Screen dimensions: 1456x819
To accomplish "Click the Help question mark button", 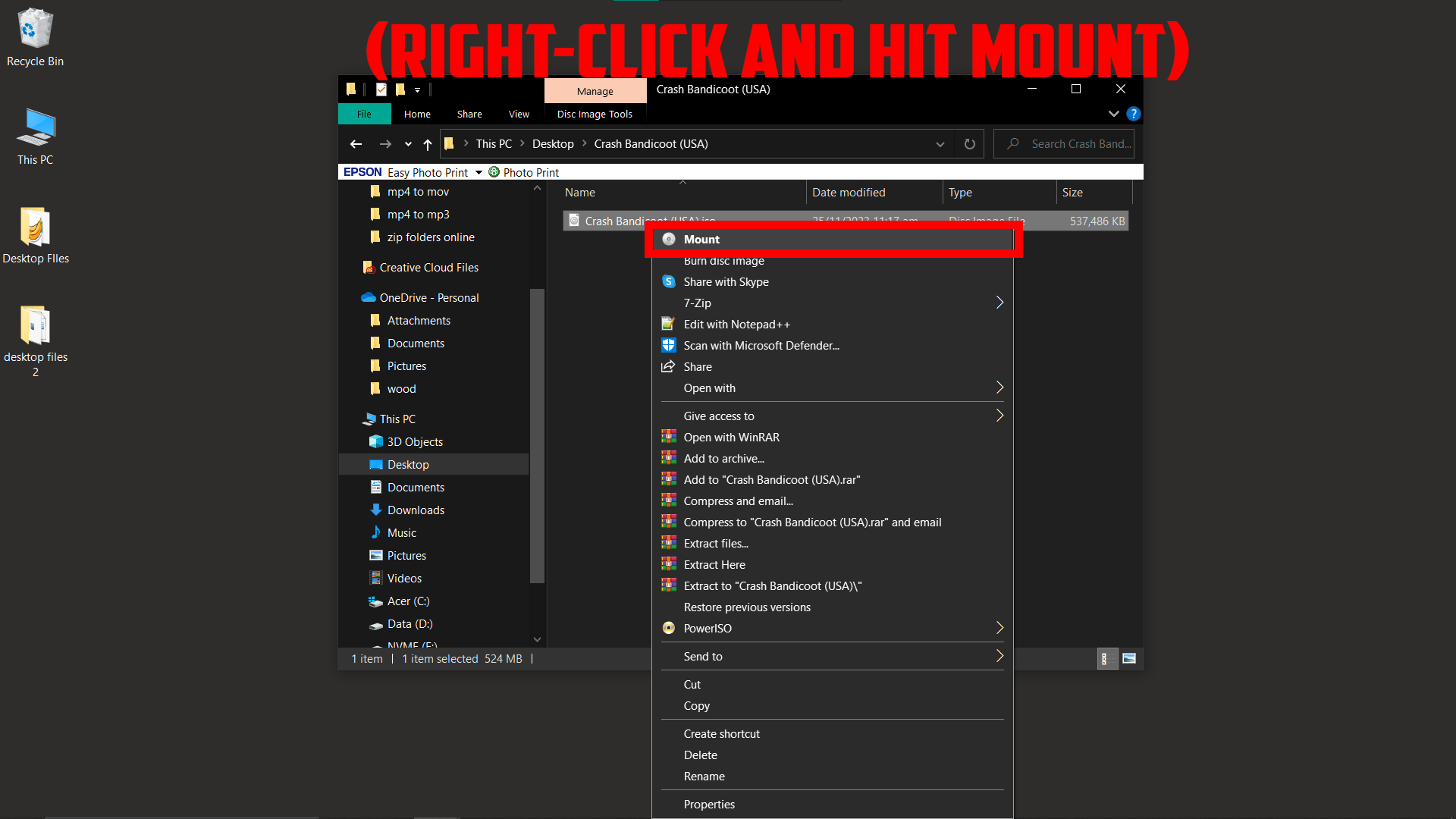I will point(1133,114).
